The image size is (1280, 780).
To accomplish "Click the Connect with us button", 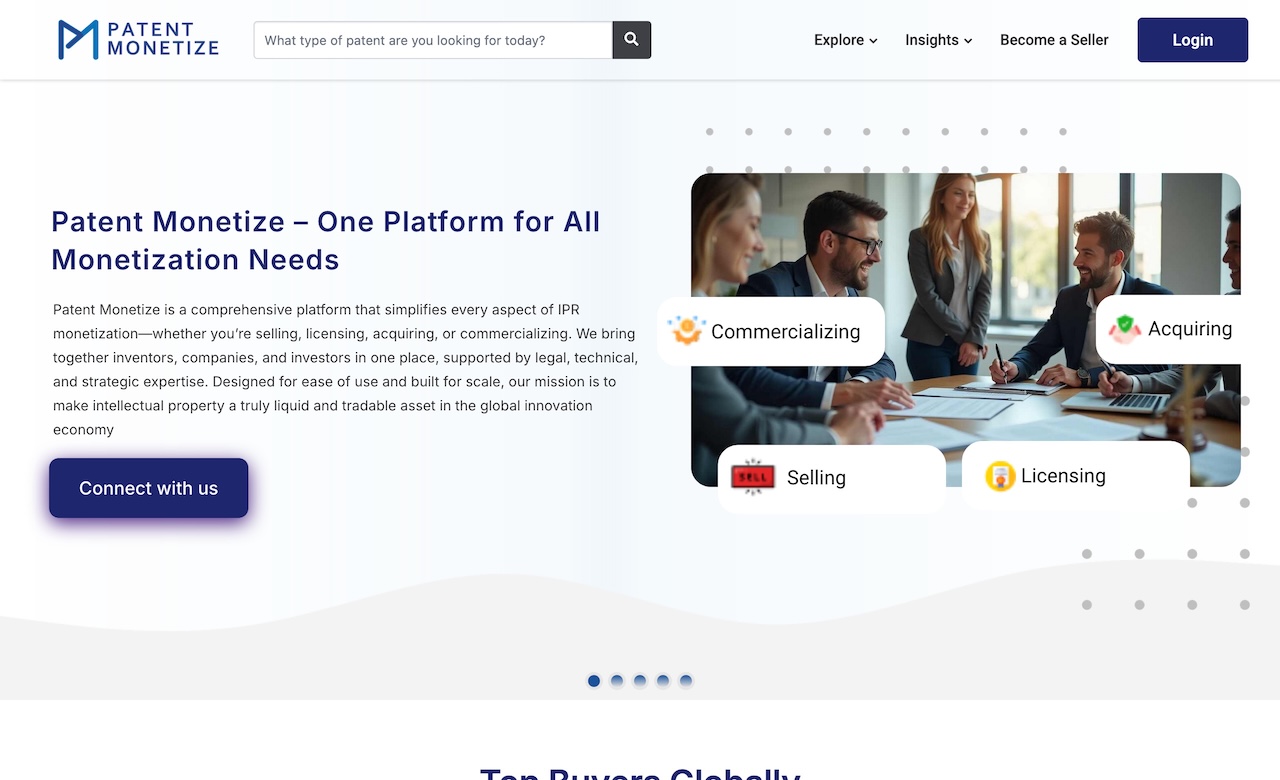I will pyautogui.click(x=148, y=488).
